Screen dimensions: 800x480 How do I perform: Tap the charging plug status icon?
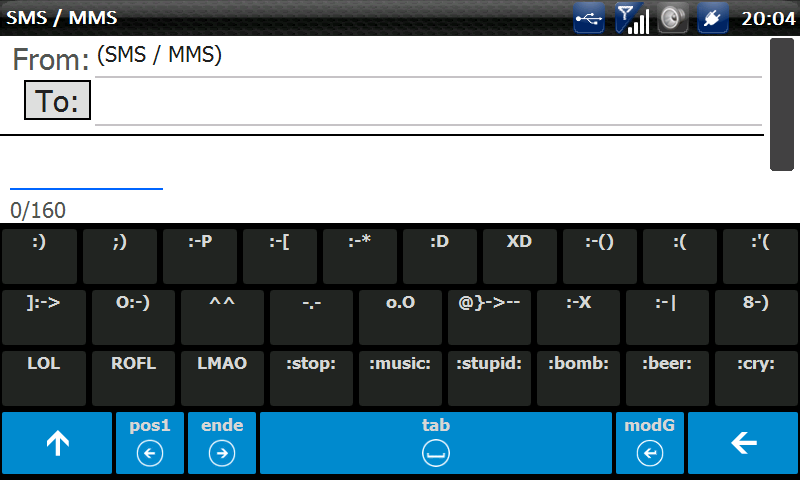click(713, 18)
